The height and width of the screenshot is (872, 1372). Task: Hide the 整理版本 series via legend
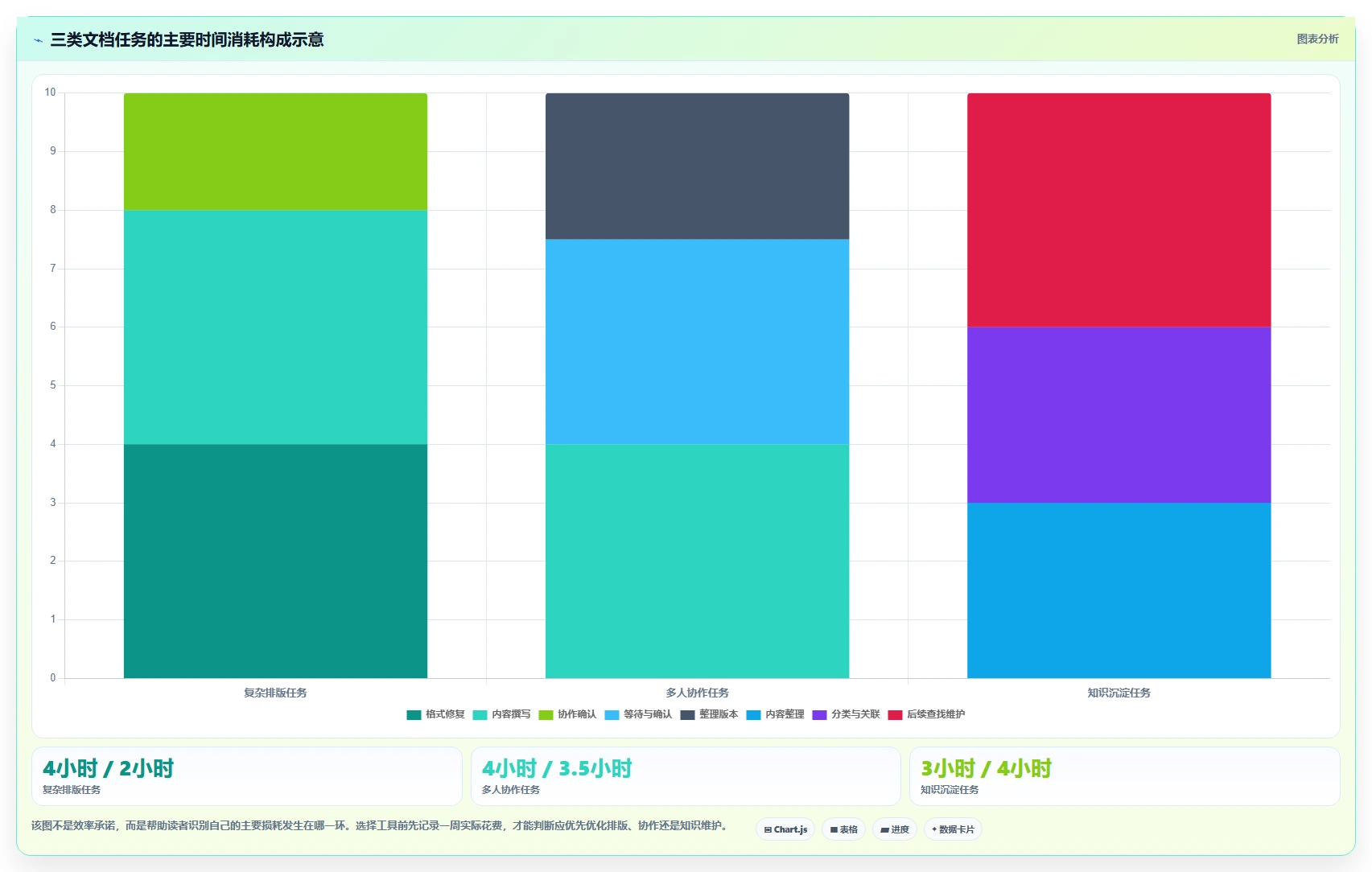(x=709, y=714)
